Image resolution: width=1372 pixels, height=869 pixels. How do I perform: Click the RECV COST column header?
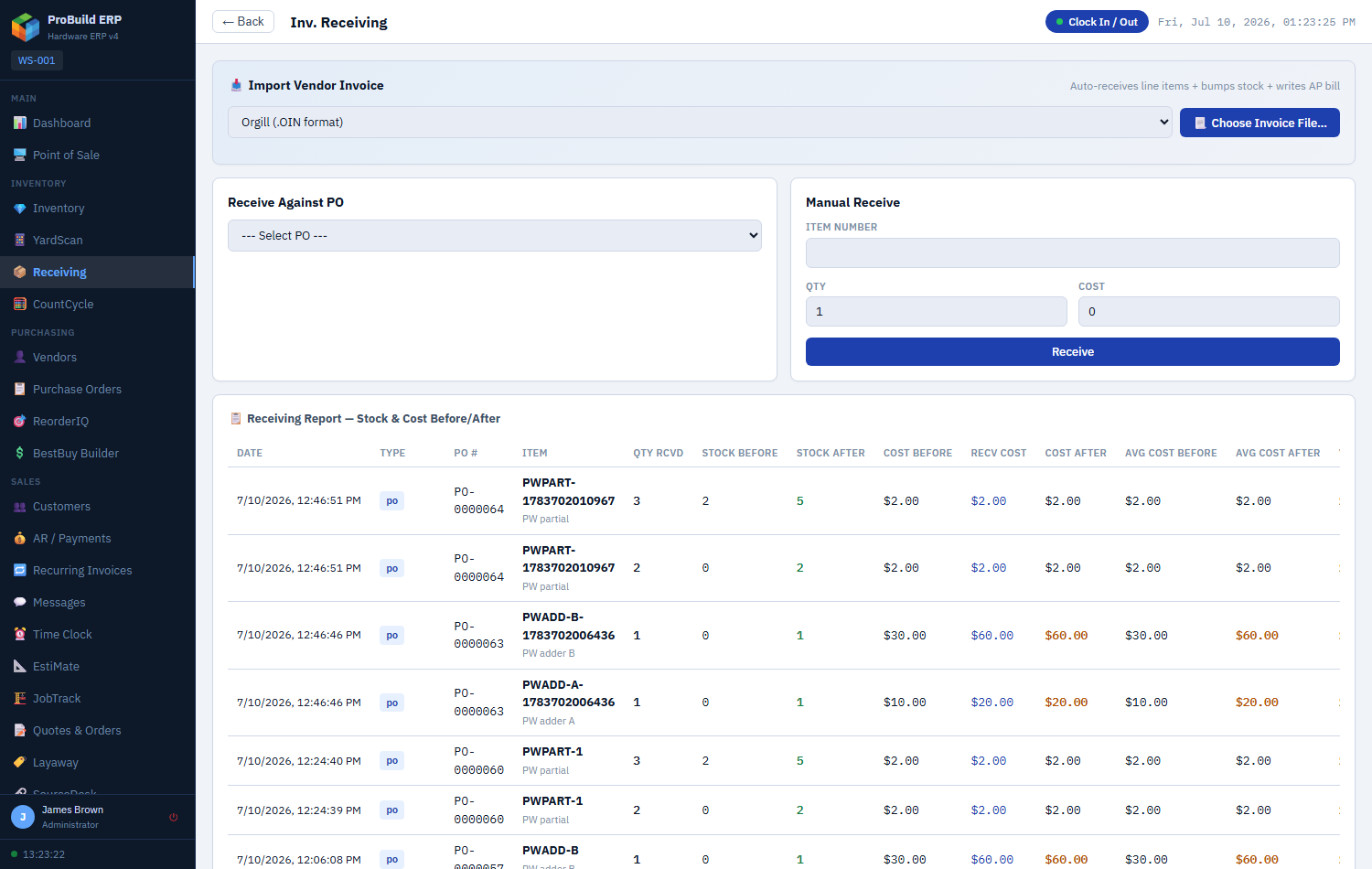pos(999,453)
